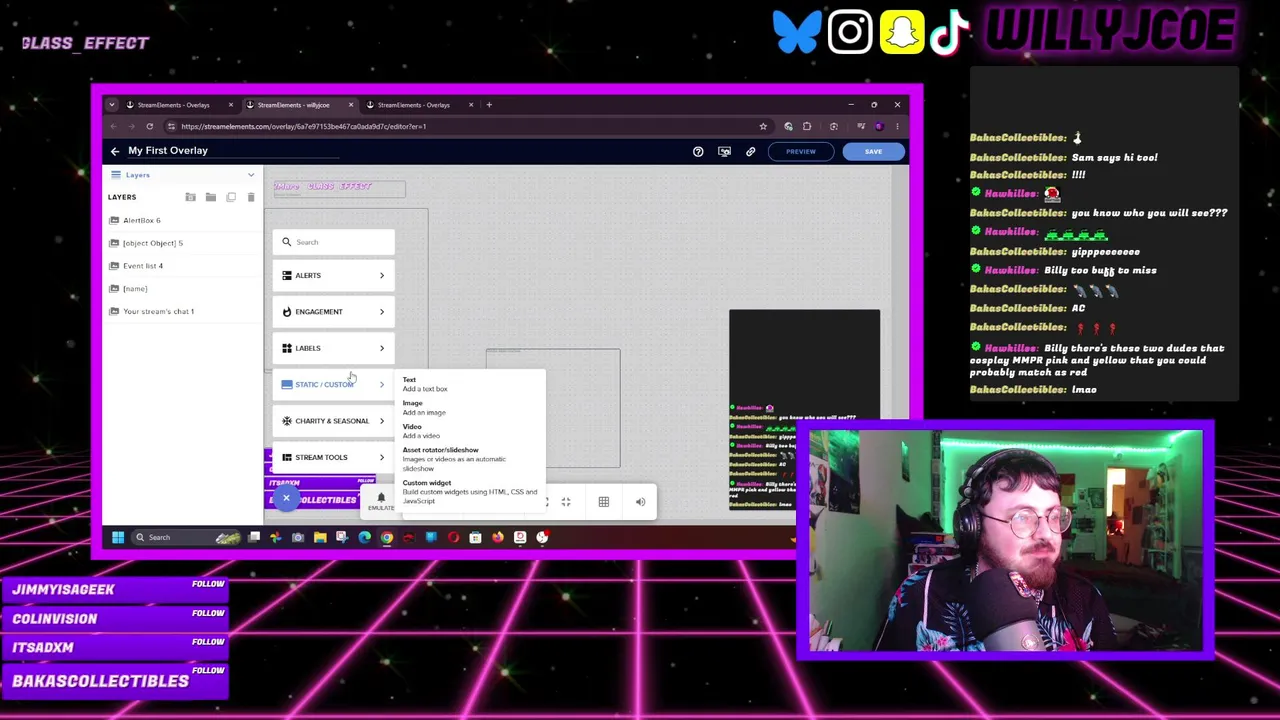Expand the STREAM TOOLS category

coord(334,458)
